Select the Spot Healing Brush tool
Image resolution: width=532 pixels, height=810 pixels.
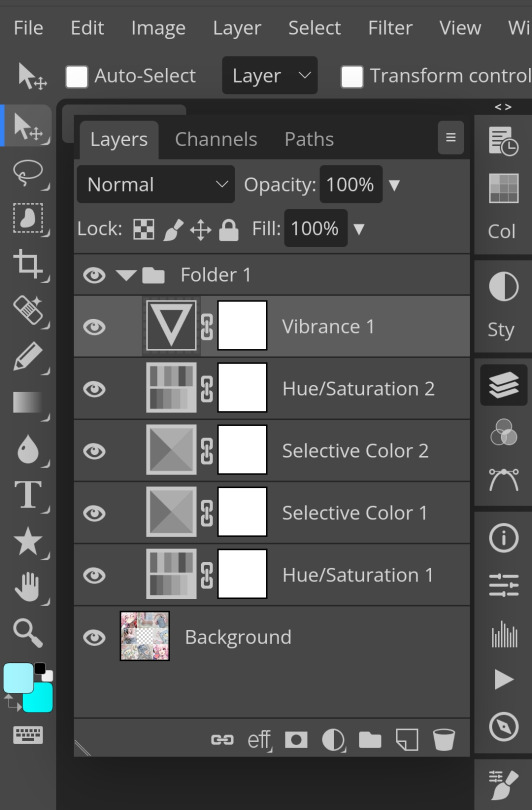pos(28,310)
